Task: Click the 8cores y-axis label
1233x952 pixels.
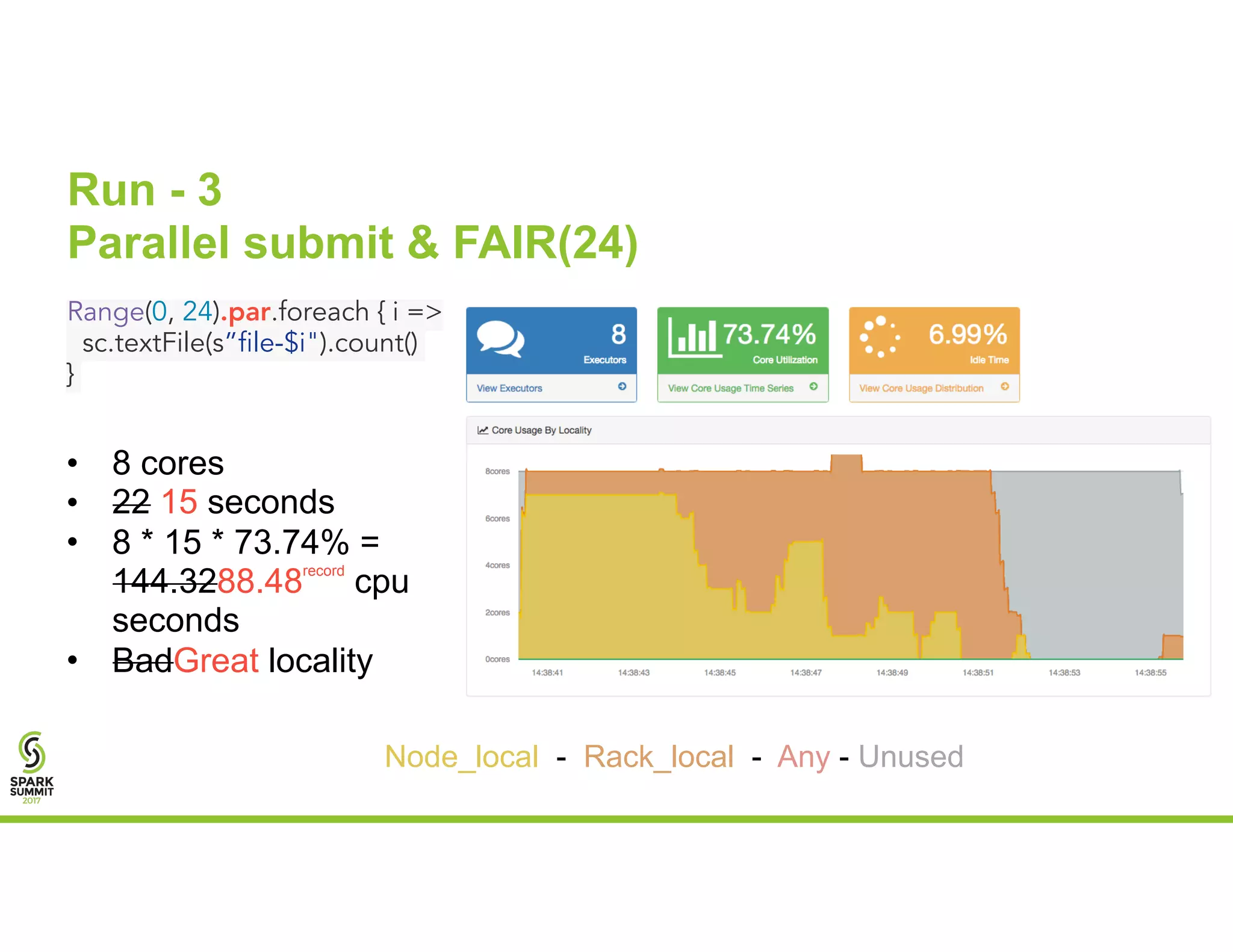Action: [497, 471]
